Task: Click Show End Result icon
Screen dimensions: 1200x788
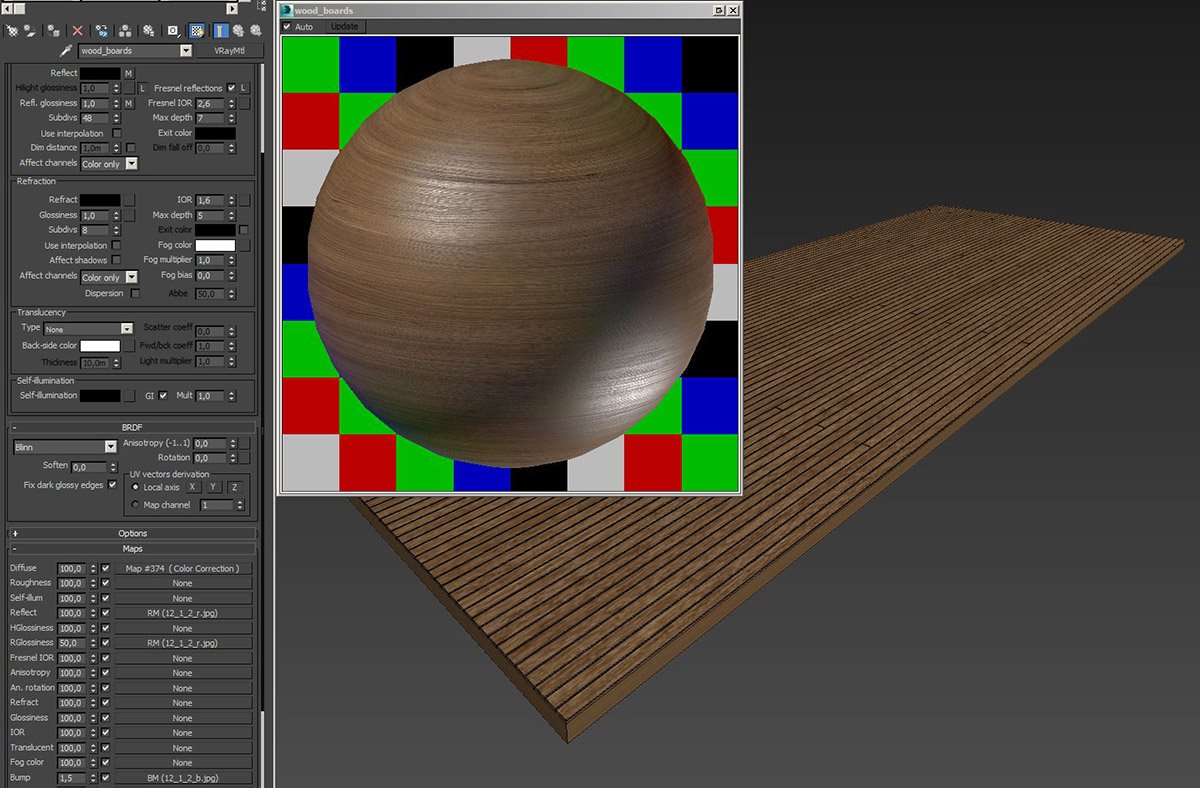Action: pos(220,31)
